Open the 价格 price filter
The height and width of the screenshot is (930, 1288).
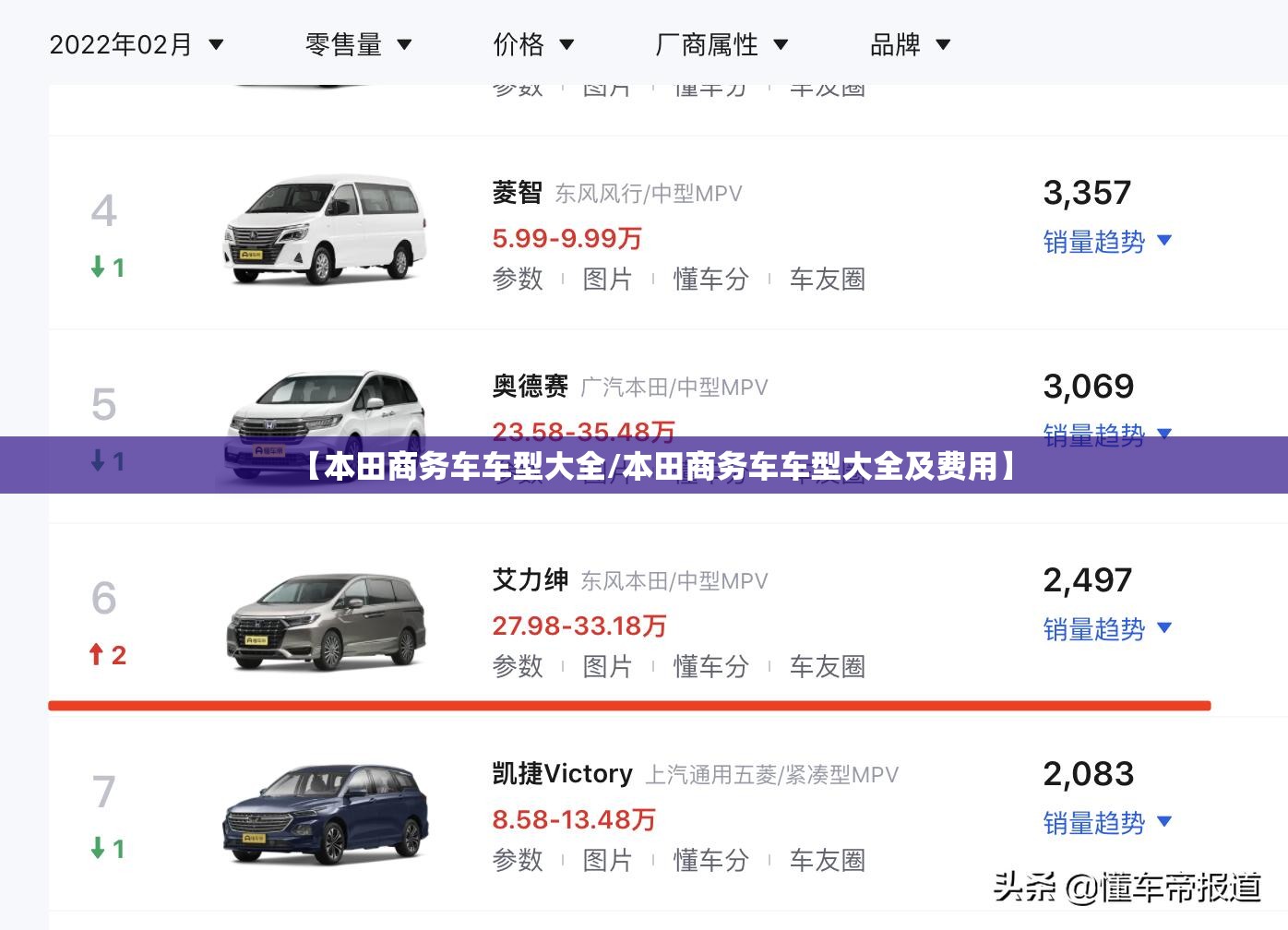coord(533,44)
